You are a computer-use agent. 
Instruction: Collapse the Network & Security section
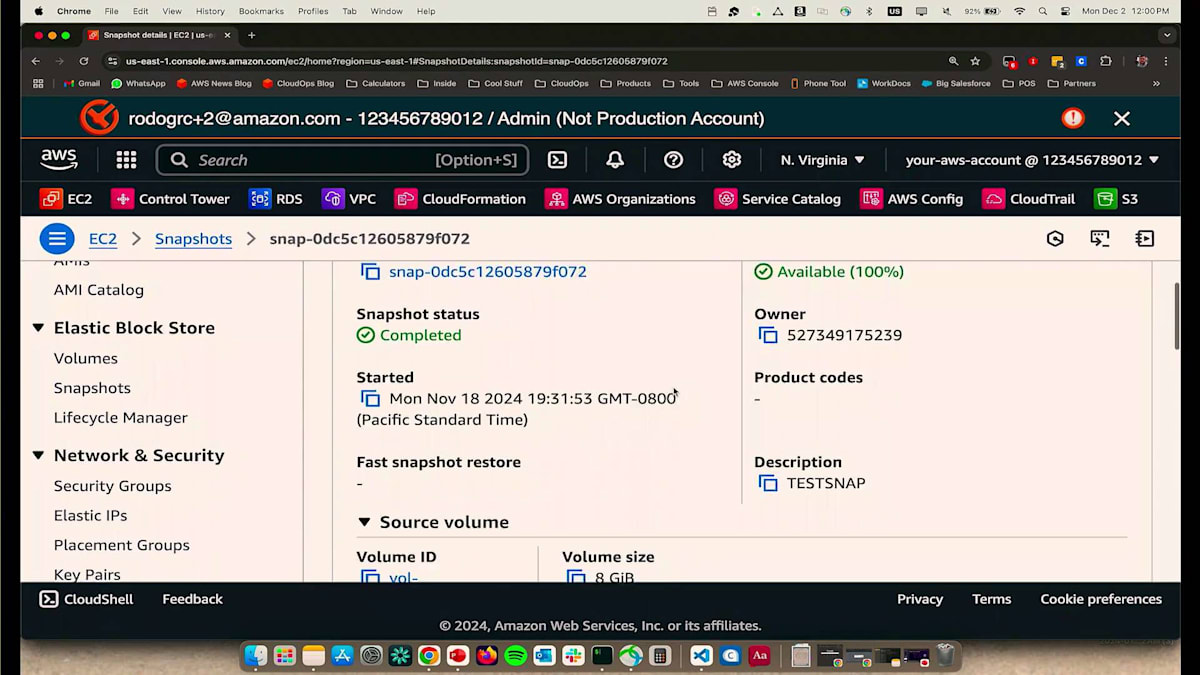tap(38, 456)
